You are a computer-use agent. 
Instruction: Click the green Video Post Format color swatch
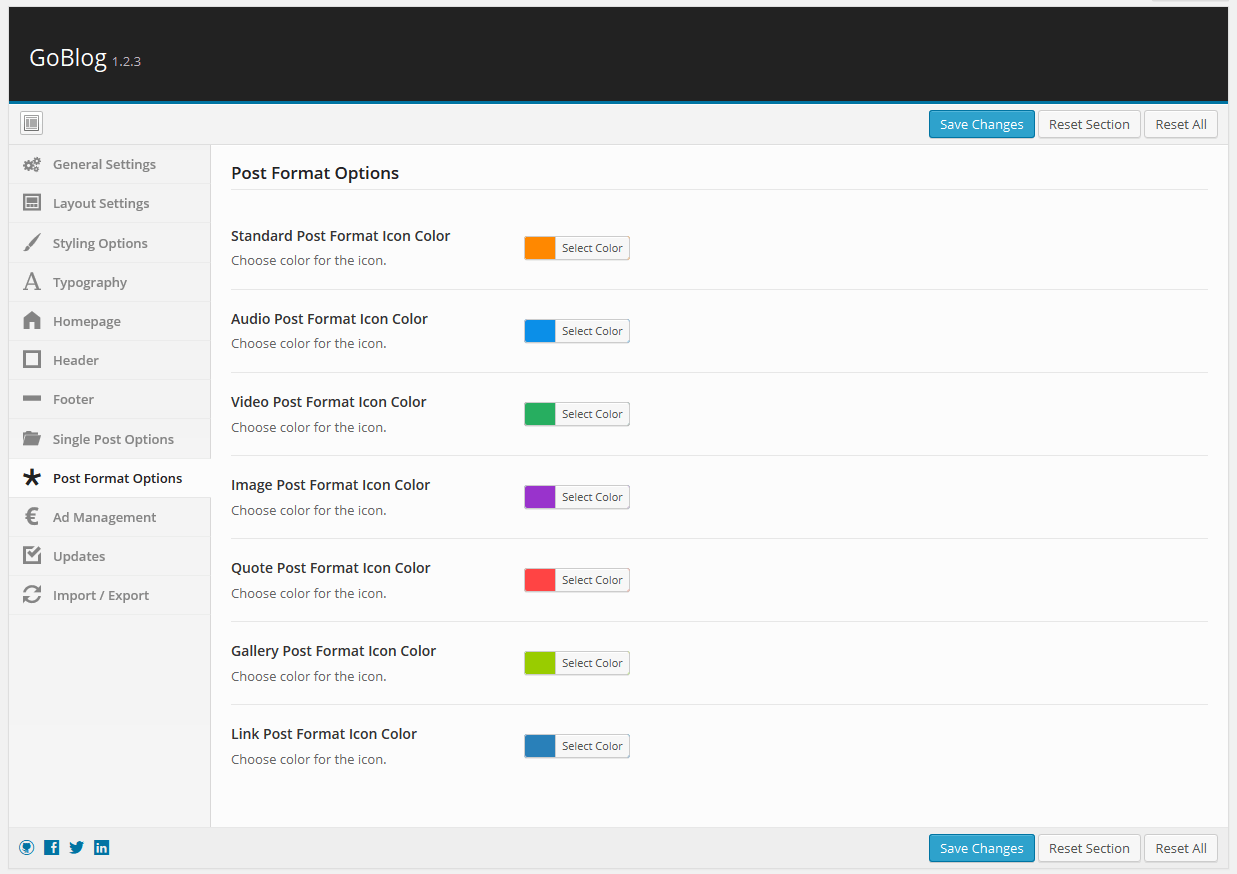point(540,414)
